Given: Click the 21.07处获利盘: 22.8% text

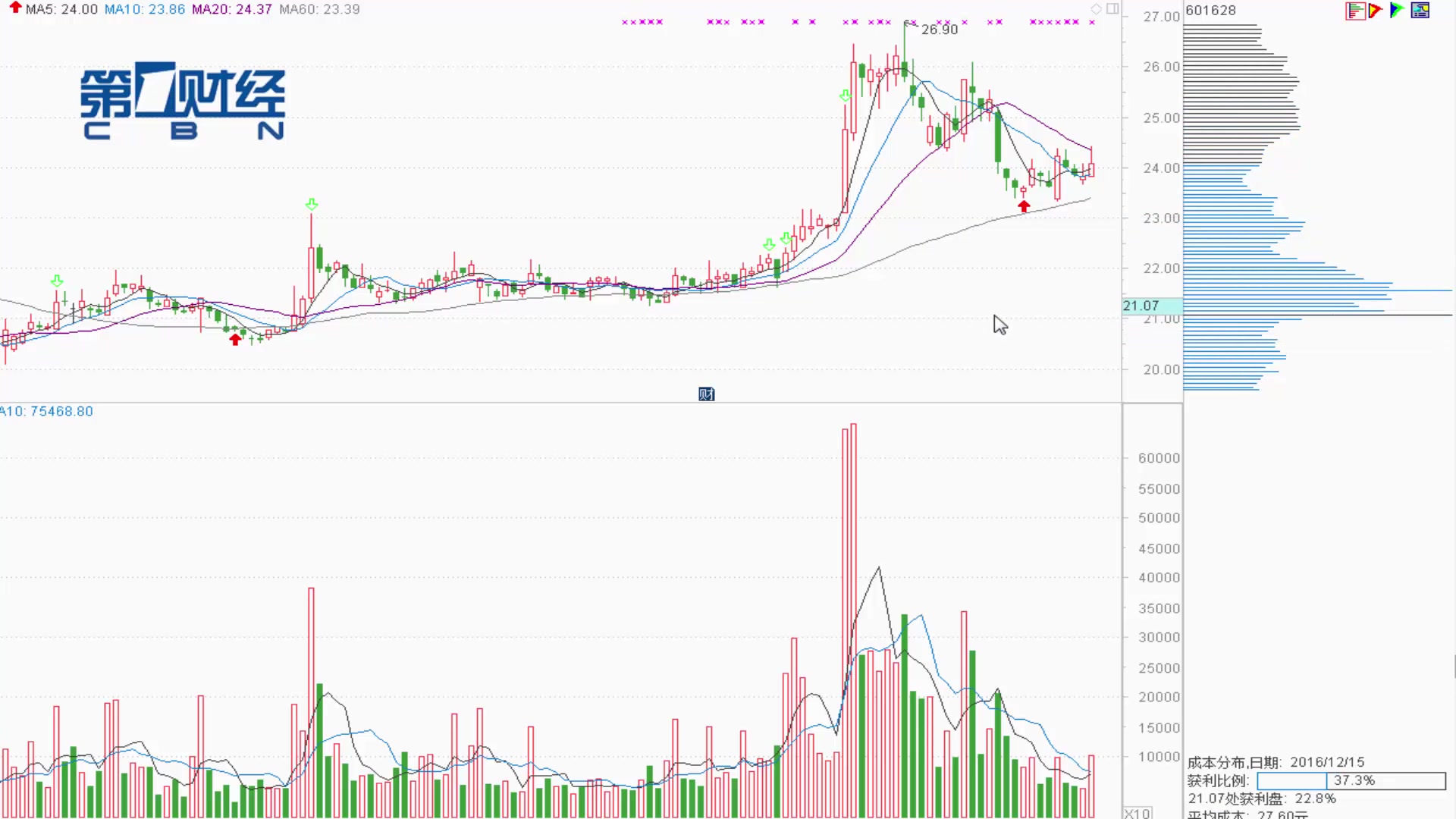Looking at the screenshot, I should [x=1262, y=799].
